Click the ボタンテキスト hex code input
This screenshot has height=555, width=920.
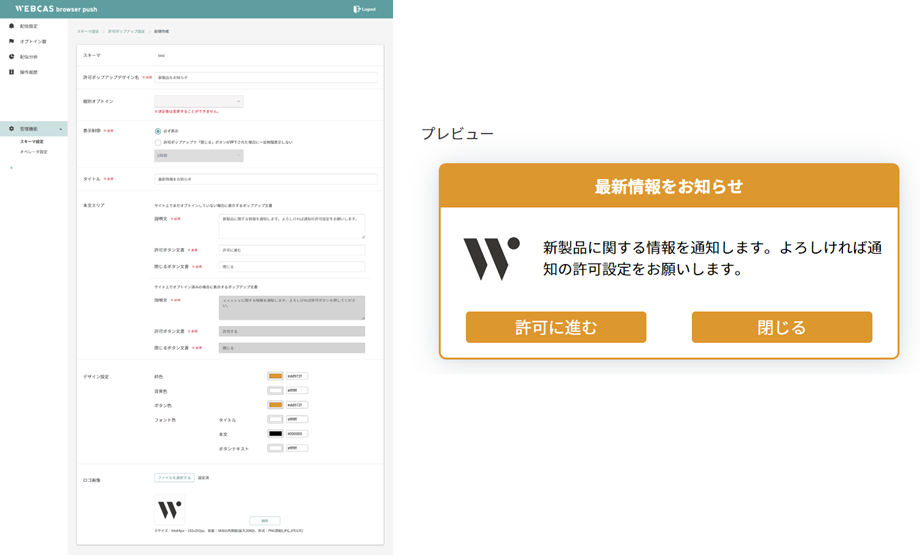coord(297,448)
